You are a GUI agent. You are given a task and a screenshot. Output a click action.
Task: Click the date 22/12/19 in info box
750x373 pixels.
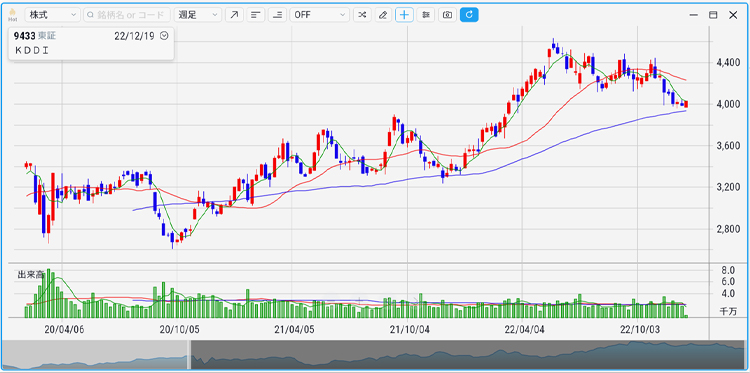pos(134,36)
